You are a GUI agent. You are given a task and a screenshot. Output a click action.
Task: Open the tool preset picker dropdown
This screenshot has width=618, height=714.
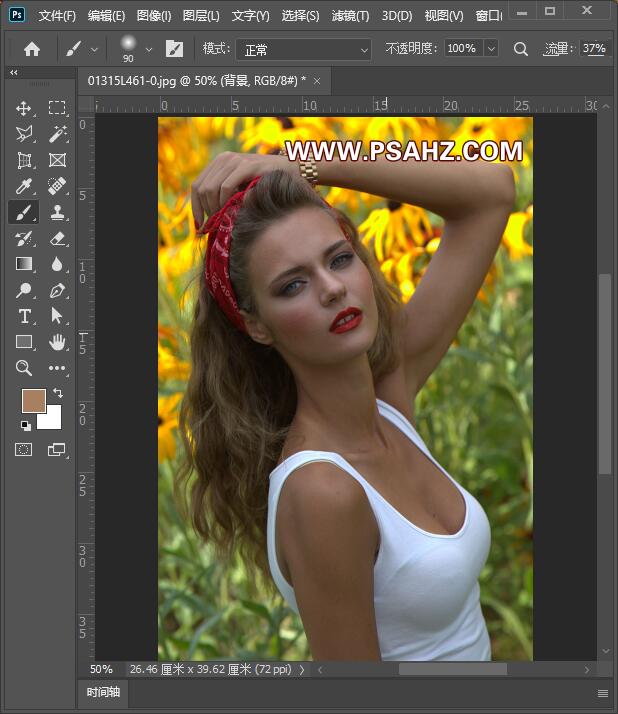pos(94,49)
